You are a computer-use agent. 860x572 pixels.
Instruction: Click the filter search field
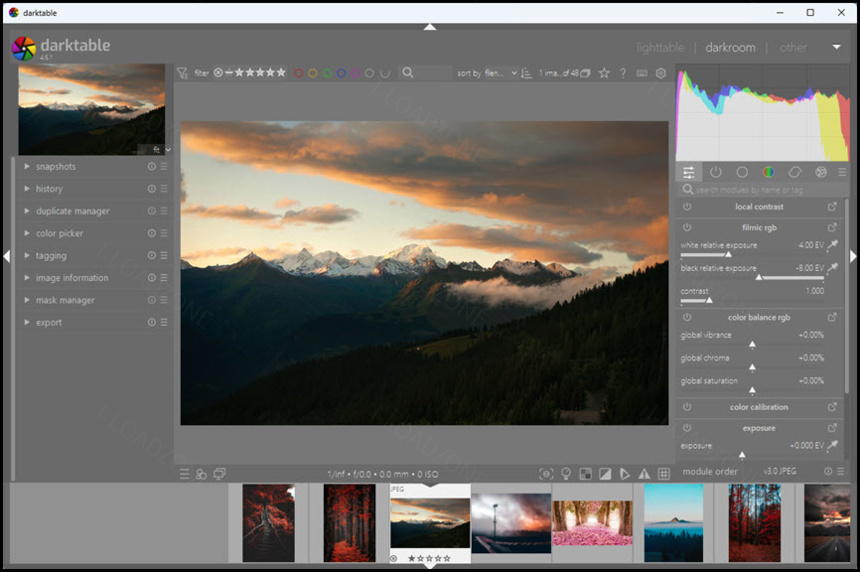click(x=427, y=73)
